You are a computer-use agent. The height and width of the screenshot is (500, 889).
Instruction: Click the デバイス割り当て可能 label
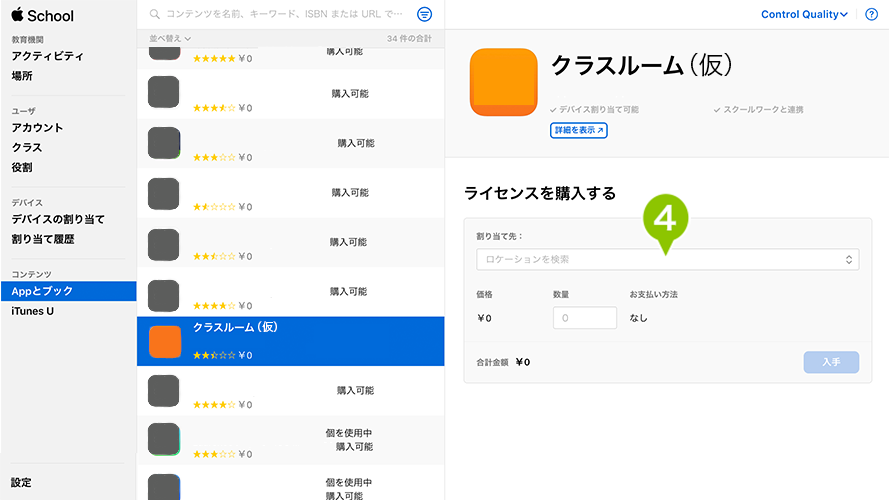point(594,109)
